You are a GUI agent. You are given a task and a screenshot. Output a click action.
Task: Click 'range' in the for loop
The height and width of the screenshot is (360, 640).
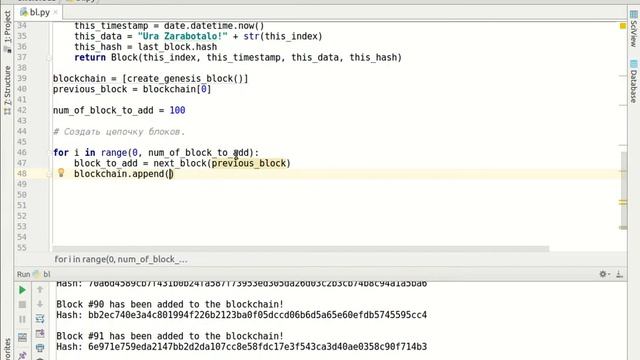114,153
